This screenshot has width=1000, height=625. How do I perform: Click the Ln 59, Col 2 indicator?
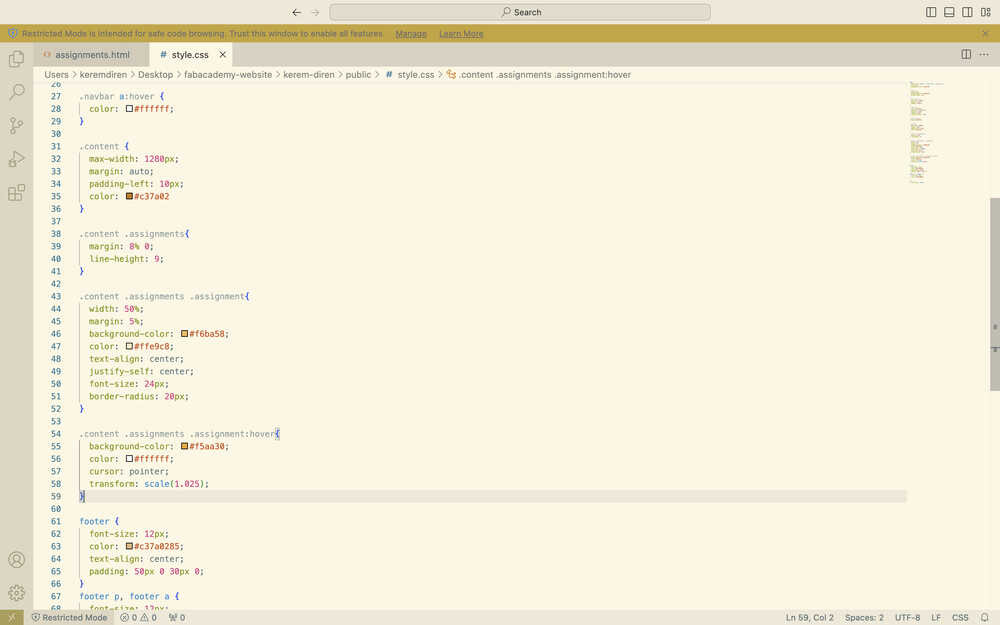(x=809, y=617)
